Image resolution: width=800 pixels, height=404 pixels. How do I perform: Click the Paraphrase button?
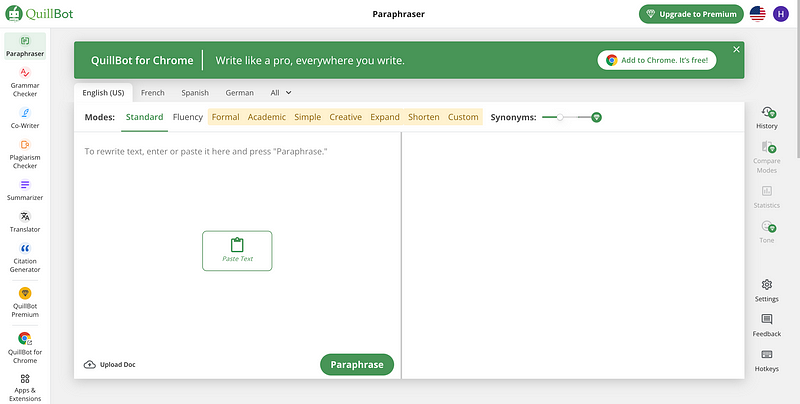357,364
